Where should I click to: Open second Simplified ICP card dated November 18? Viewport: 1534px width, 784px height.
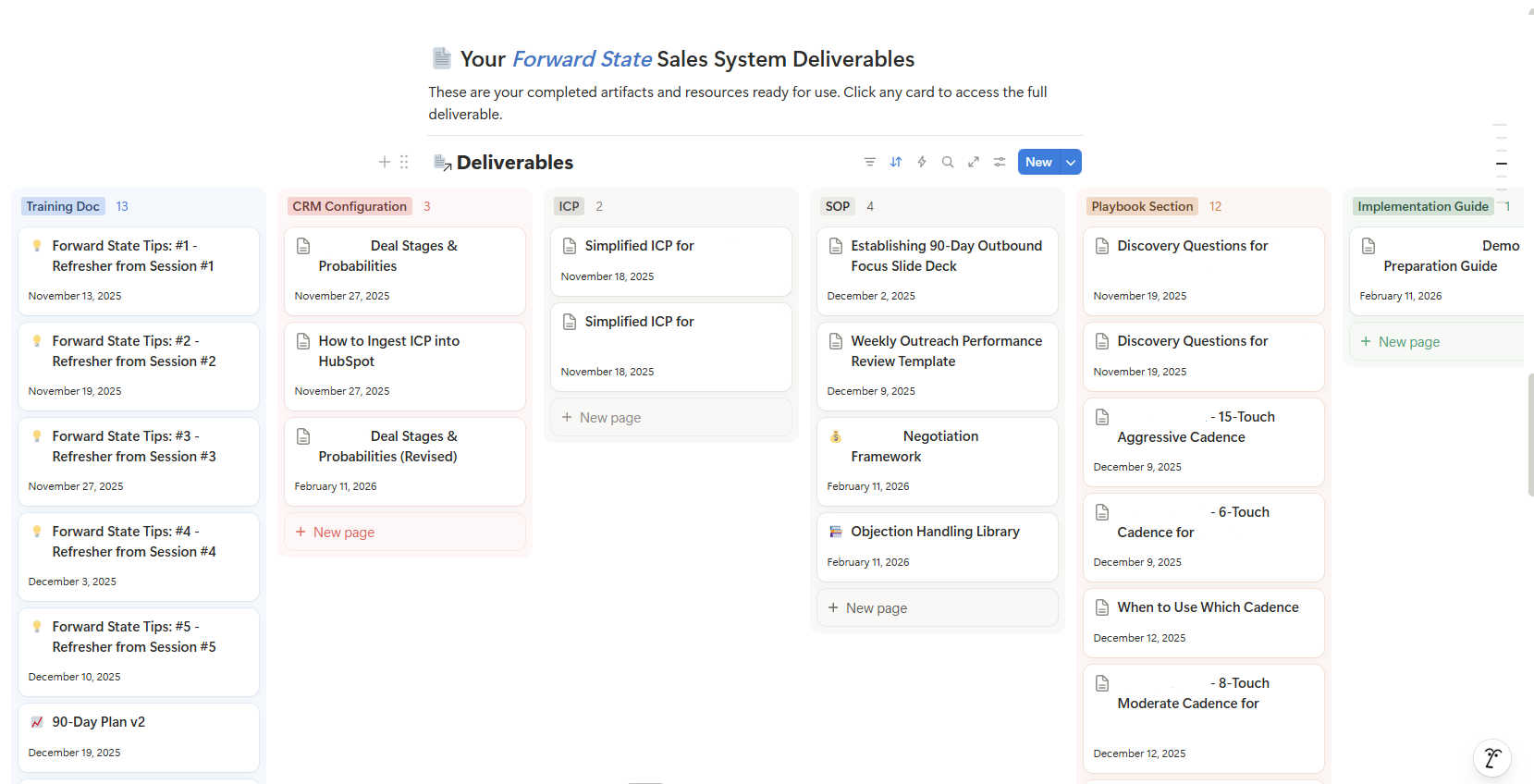click(x=671, y=347)
